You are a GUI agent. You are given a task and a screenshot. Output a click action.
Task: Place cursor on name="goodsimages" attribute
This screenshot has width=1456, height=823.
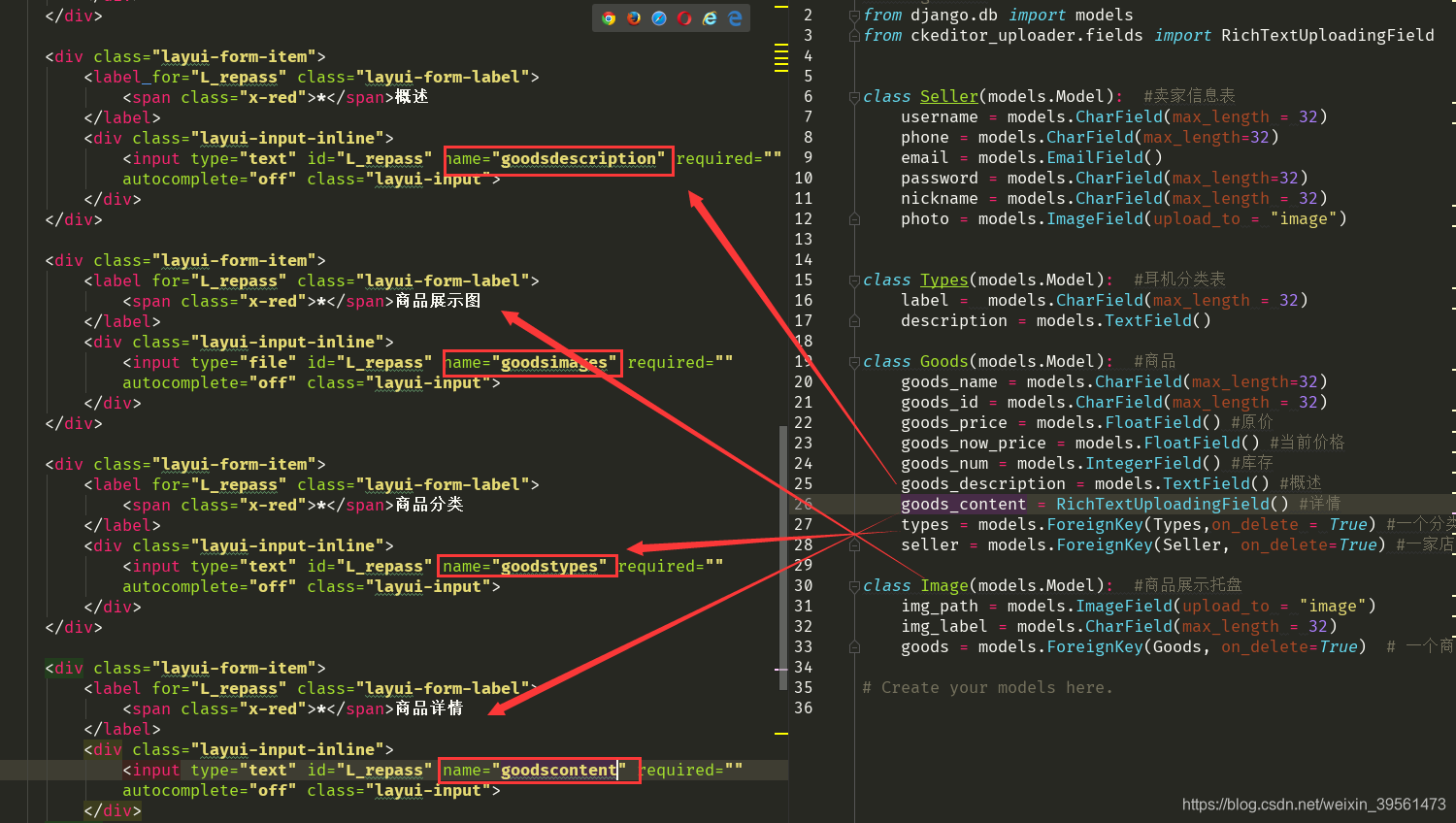tap(531, 363)
